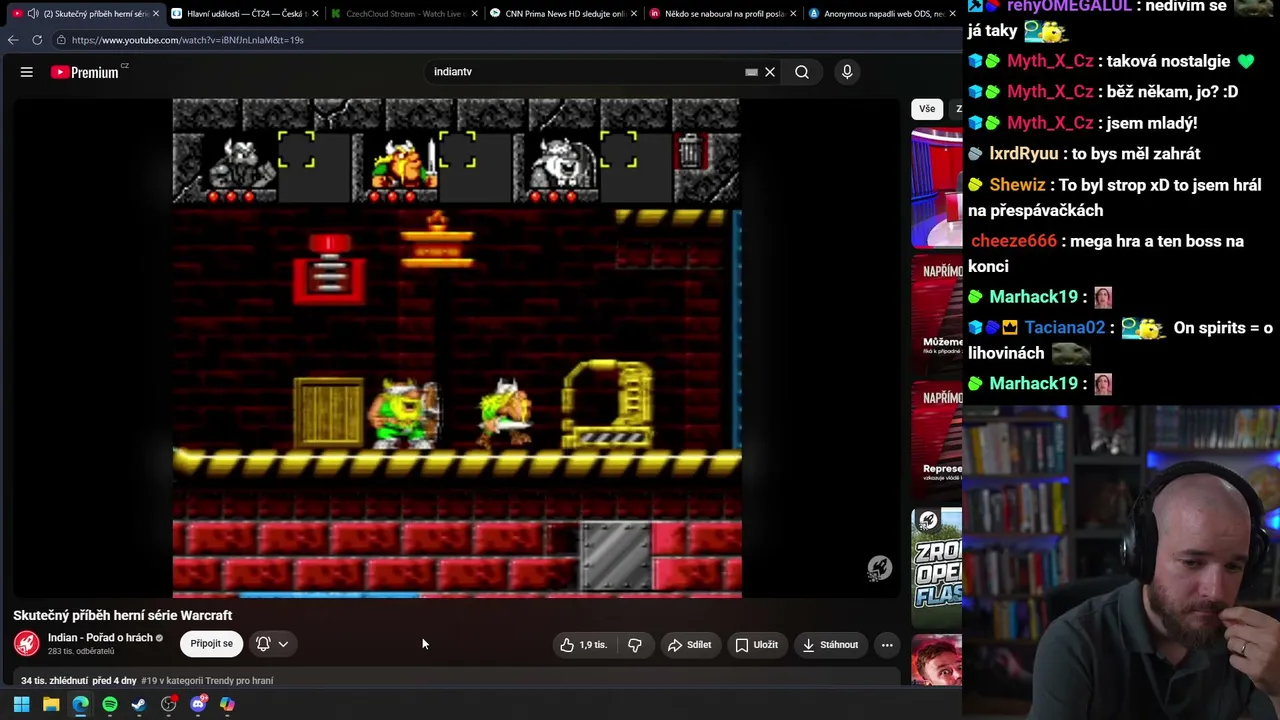The height and width of the screenshot is (720, 1280).
Task: Run the search with the magnifier button
Action: click(x=802, y=72)
